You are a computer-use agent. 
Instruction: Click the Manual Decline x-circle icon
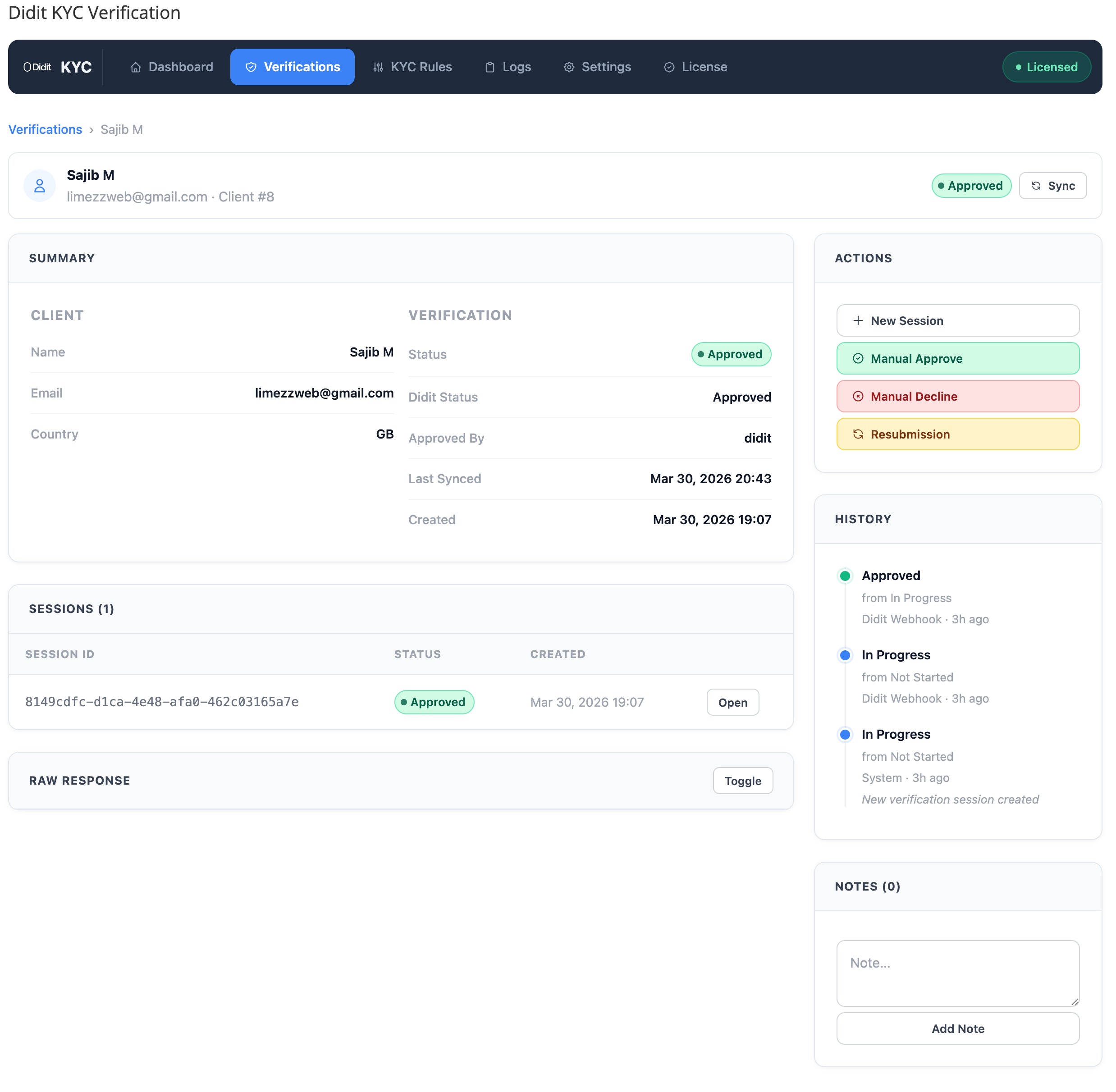[859, 396]
